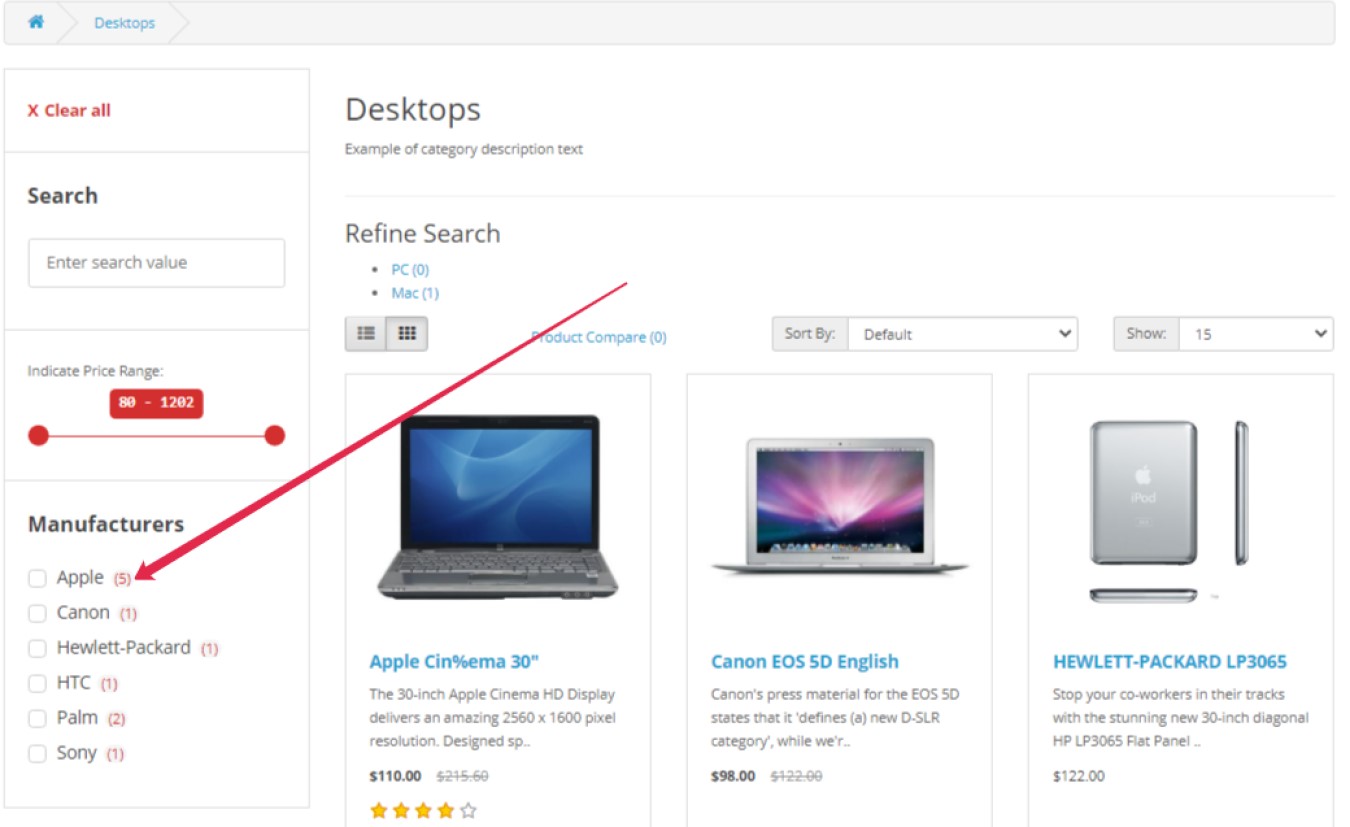1350x827 pixels.
Task: Open the HEWLETT-PACKARD LP3065 product title
Action: 1170,661
